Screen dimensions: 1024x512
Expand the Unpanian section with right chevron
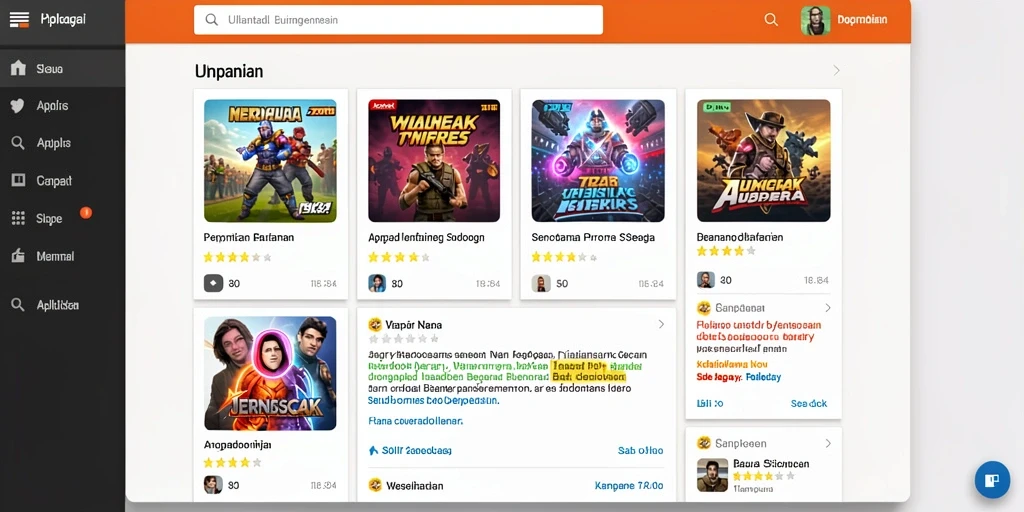coord(836,71)
